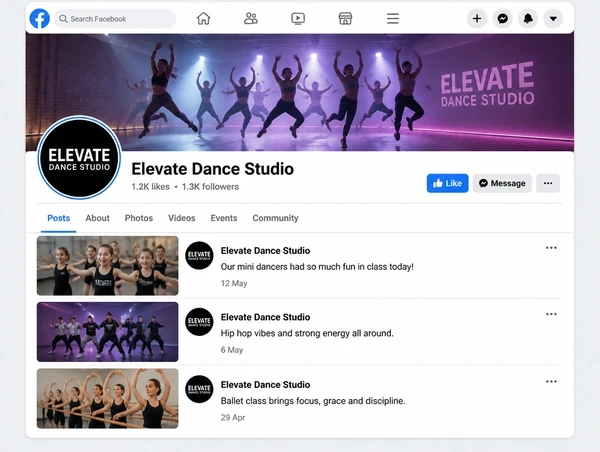This screenshot has width=600, height=452.
Task: Click the blue Like button
Action: click(x=447, y=183)
